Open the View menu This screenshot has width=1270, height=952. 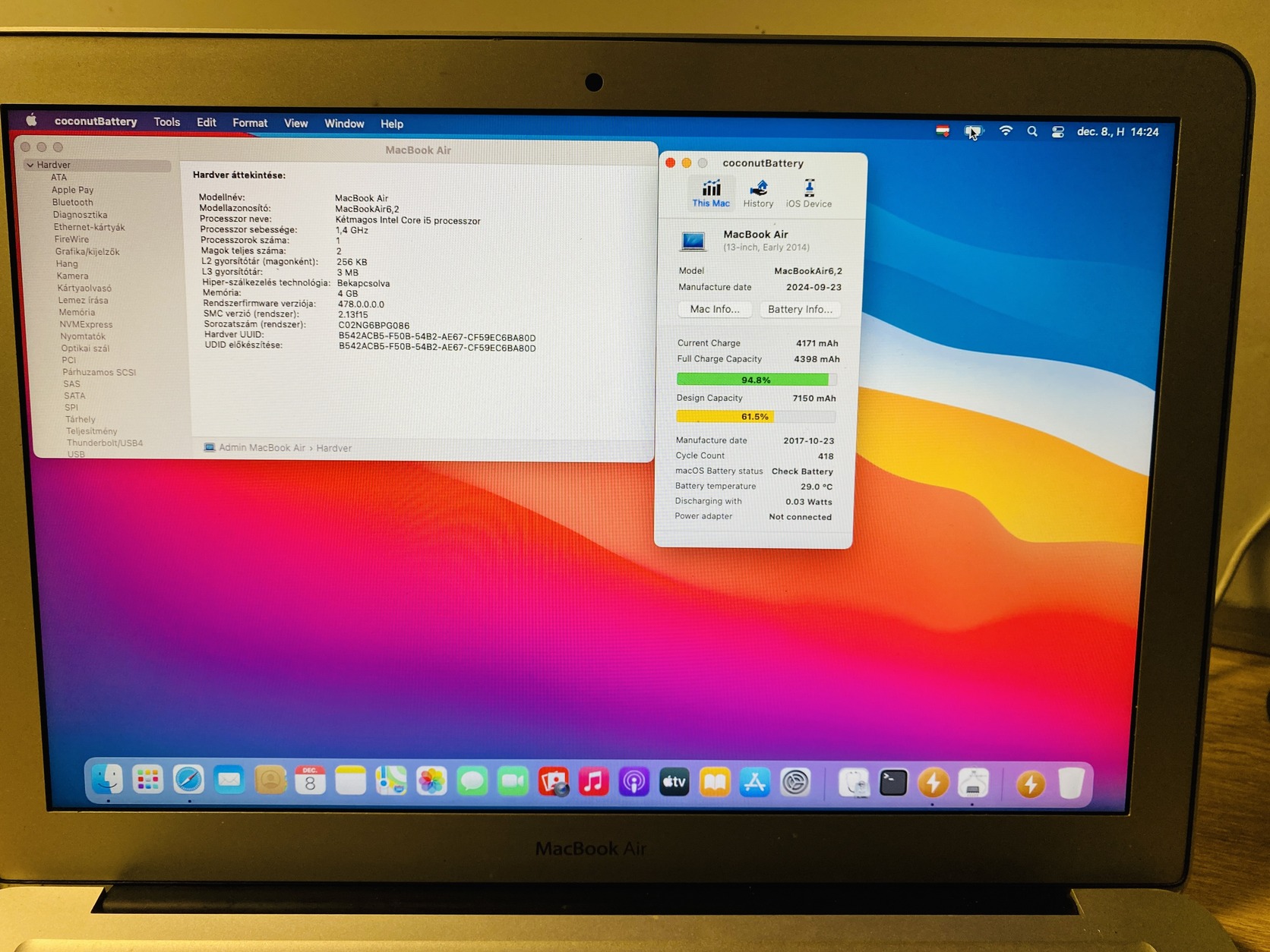296,123
